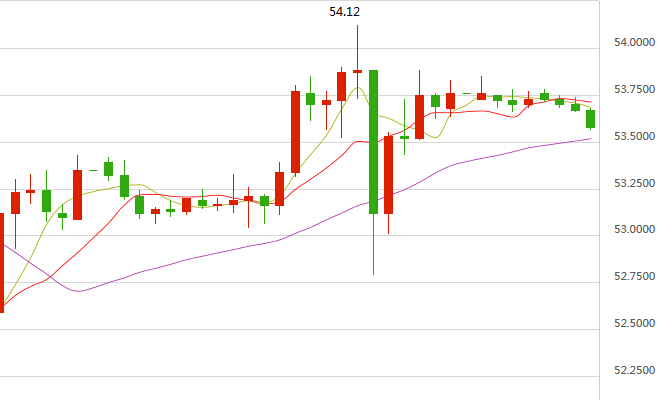670x400 pixels.
Task: Click the lowest dip of the purple average line
Action: click(x=78, y=291)
